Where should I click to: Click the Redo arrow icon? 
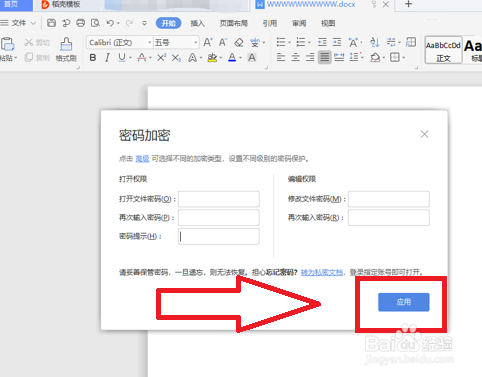click(x=129, y=23)
